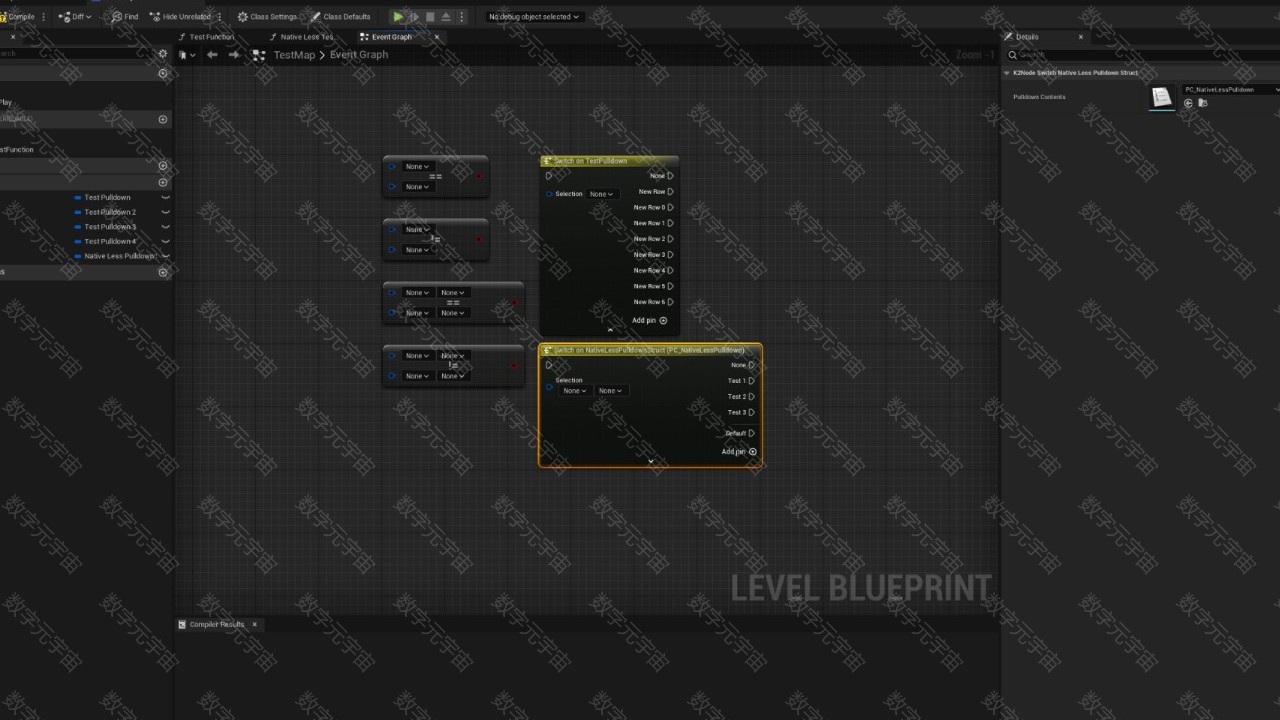Image resolution: width=1280 pixels, height=720 pixels.
Task: Switch to the Native Less Tes tab
Action: point(301,37)
